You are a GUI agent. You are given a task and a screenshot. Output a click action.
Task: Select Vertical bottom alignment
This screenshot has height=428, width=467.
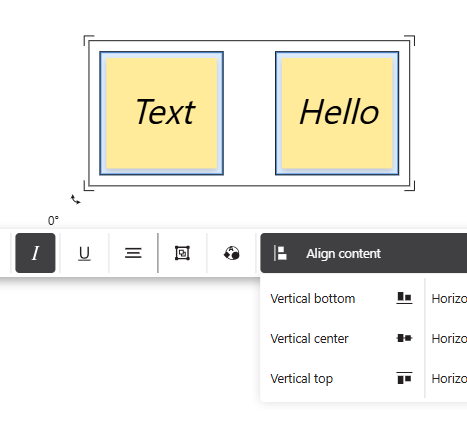click(342, 298)
